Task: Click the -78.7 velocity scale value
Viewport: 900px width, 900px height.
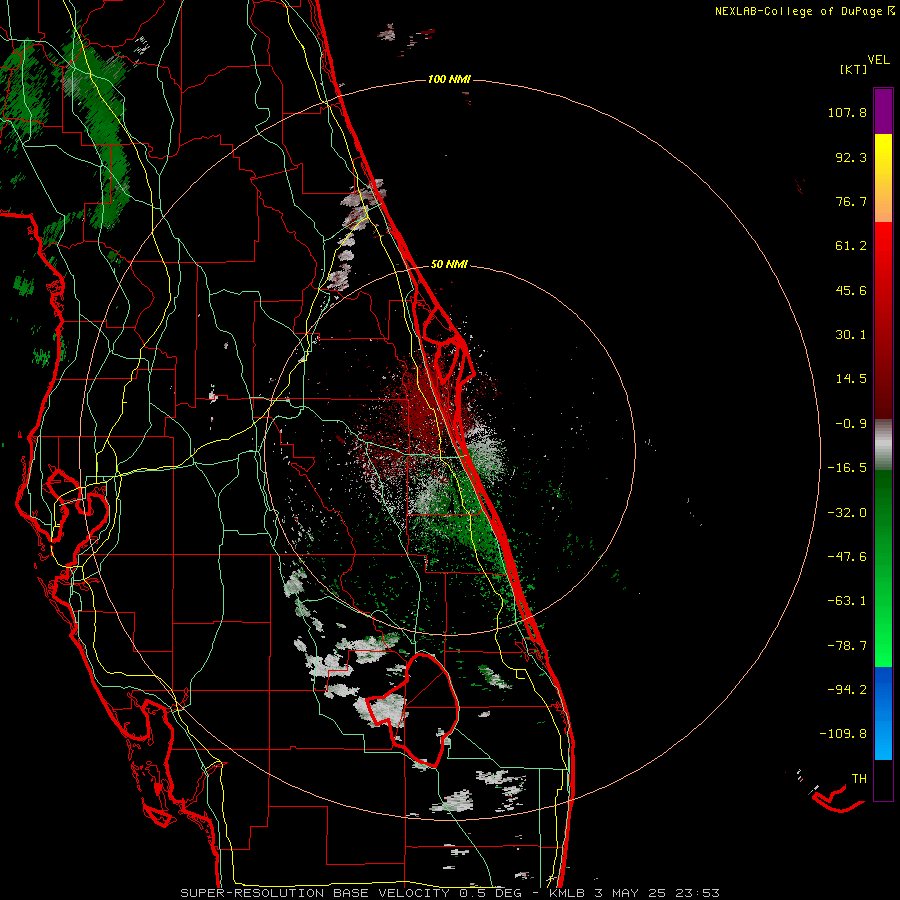Action: tap(847, 646)
